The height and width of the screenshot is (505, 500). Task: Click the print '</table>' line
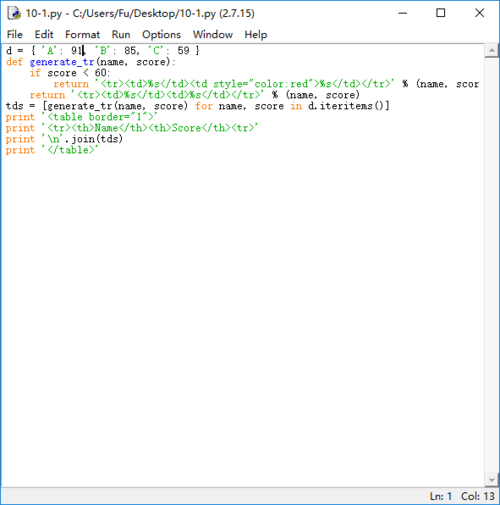52,150
